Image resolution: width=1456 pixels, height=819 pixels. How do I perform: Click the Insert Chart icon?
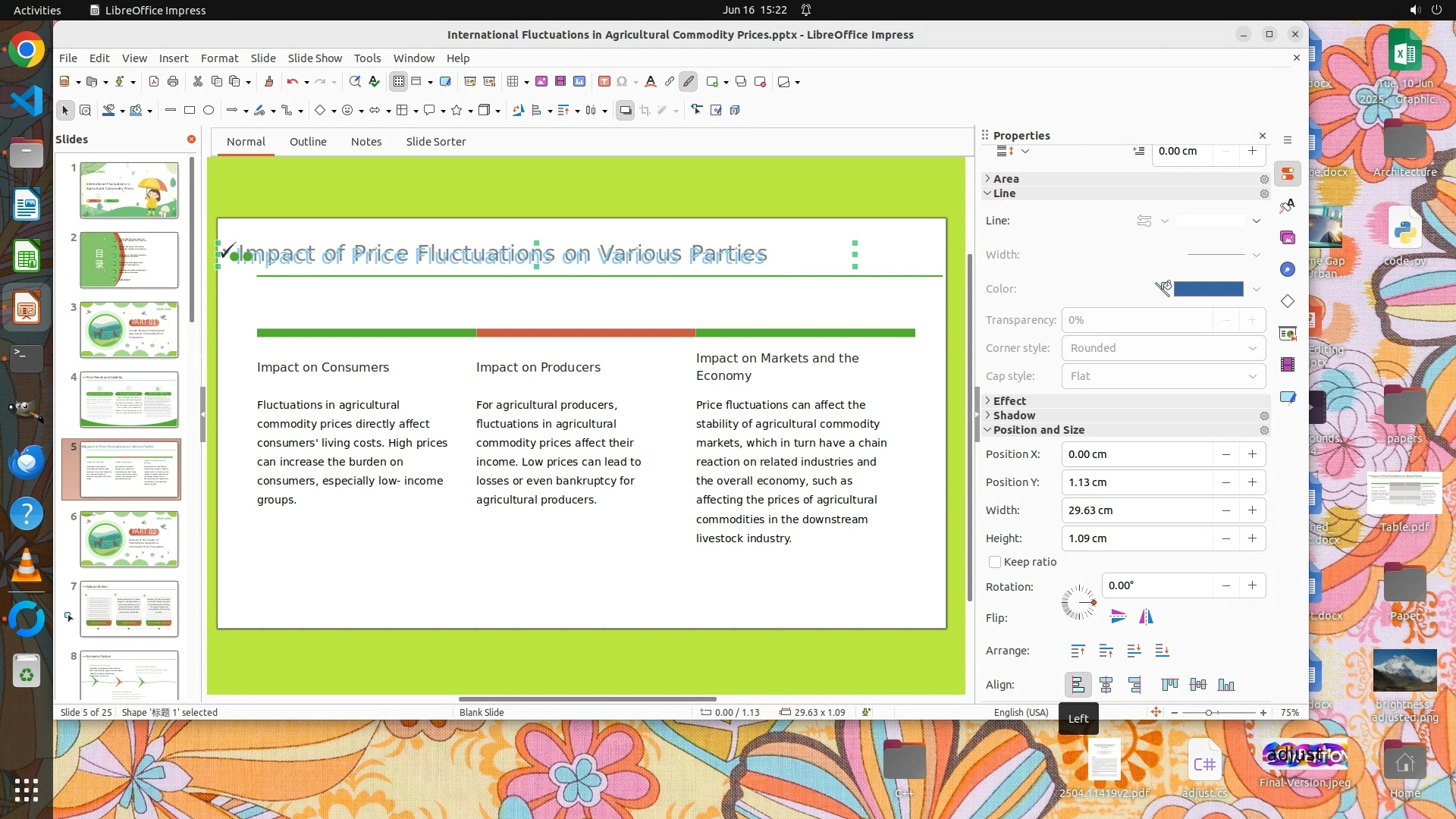[579, 82]
